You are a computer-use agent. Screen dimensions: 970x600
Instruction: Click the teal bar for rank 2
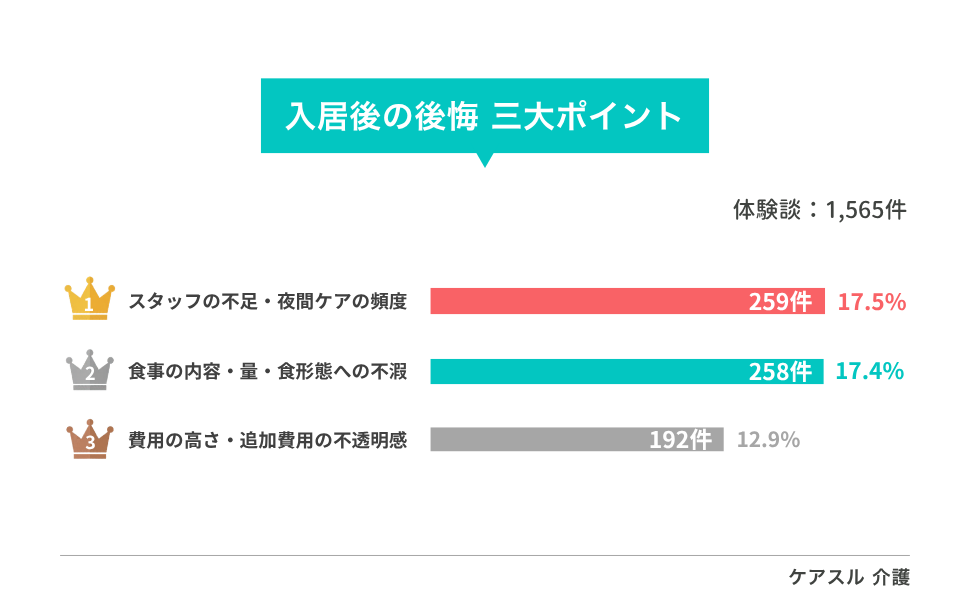point(580,371)
